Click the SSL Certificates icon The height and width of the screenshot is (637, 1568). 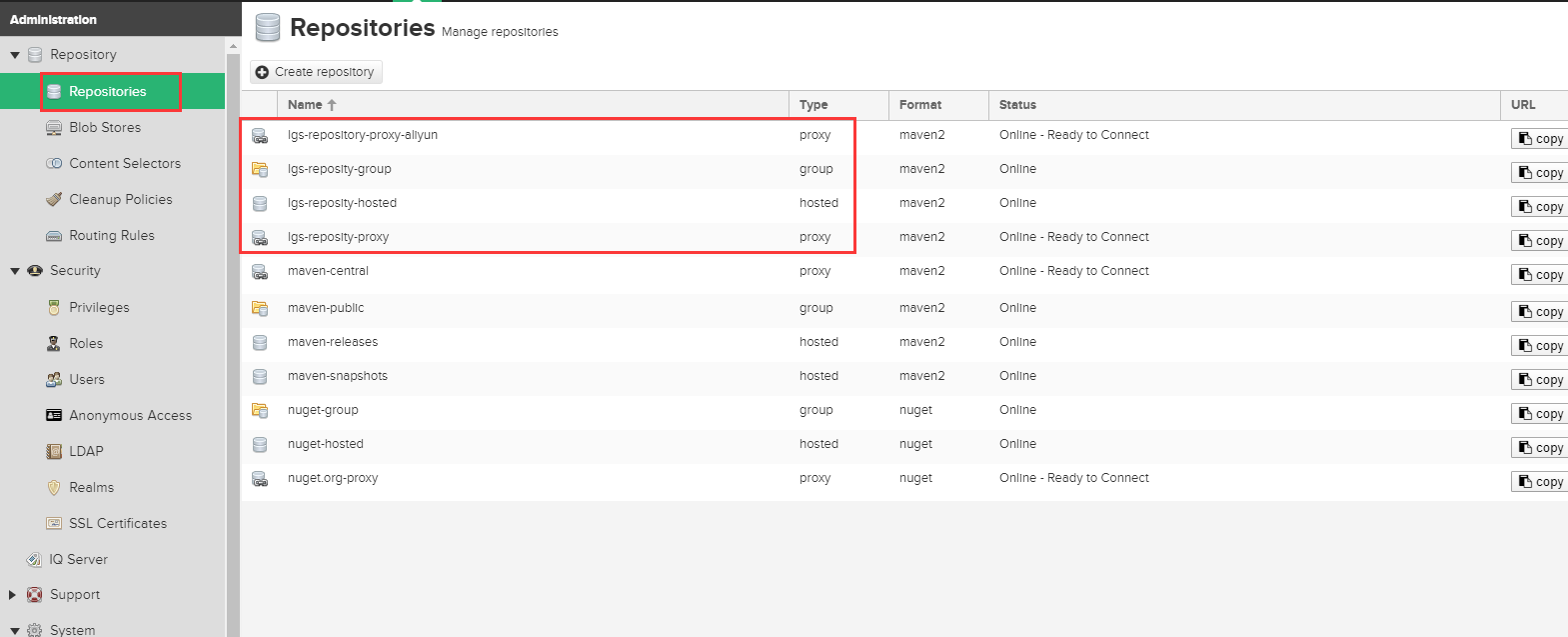coord(54,524)
